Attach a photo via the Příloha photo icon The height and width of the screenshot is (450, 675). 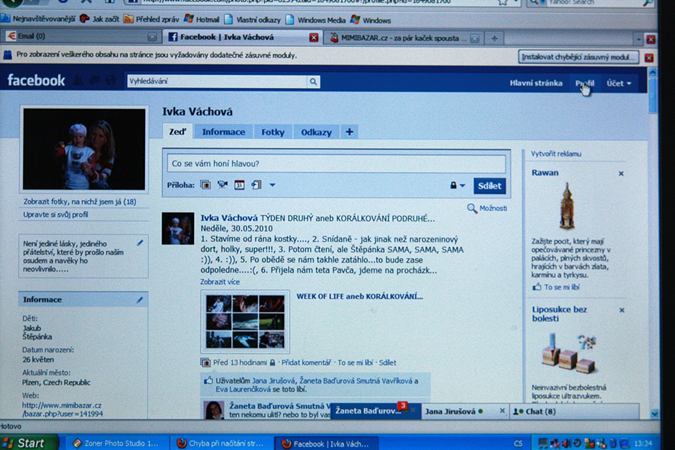(x=206, y=185)
